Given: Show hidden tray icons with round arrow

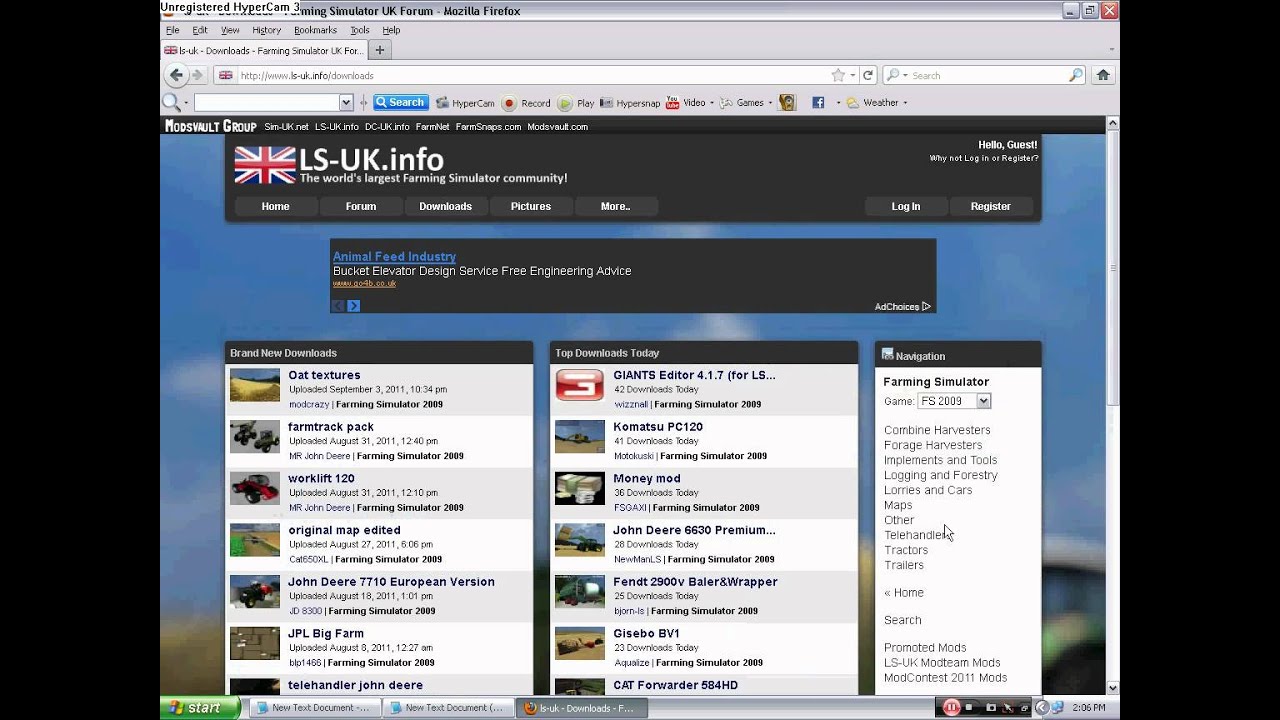Looking at the screenshot, I should tap(1040, 707).
